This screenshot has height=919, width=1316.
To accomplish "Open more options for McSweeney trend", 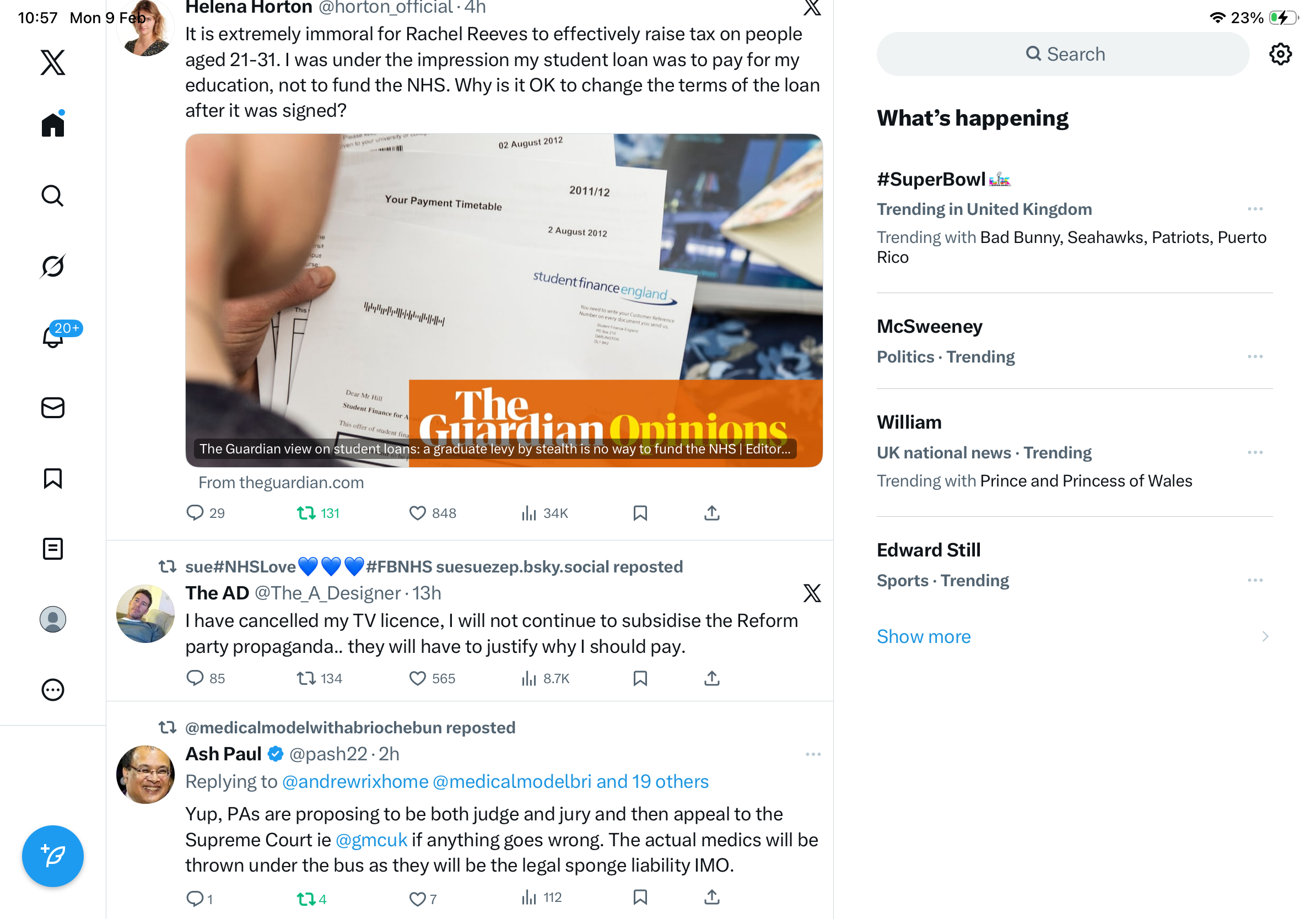I will [x=1255, y=356].
